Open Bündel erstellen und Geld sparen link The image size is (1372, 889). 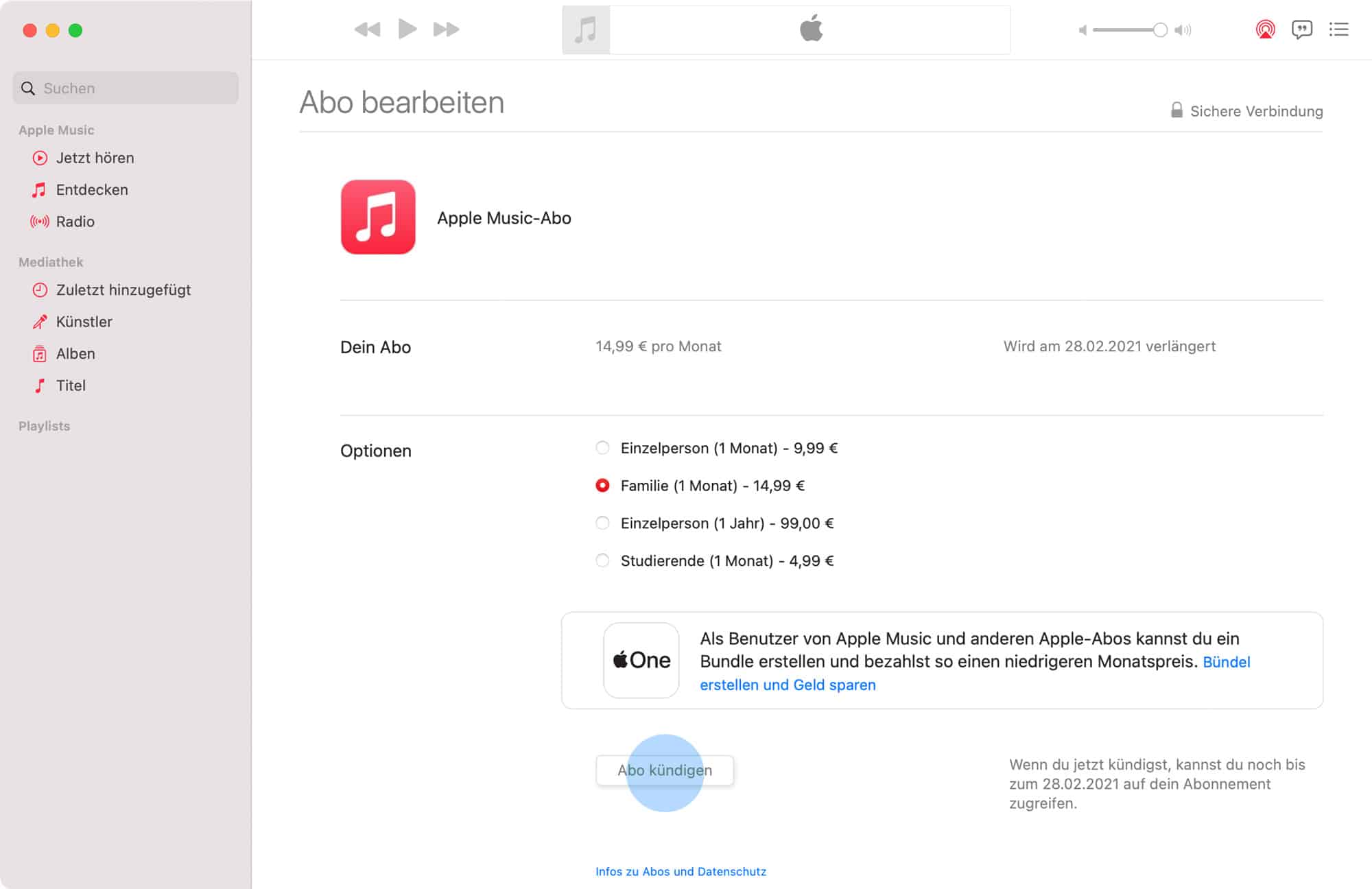coord(788,685)
